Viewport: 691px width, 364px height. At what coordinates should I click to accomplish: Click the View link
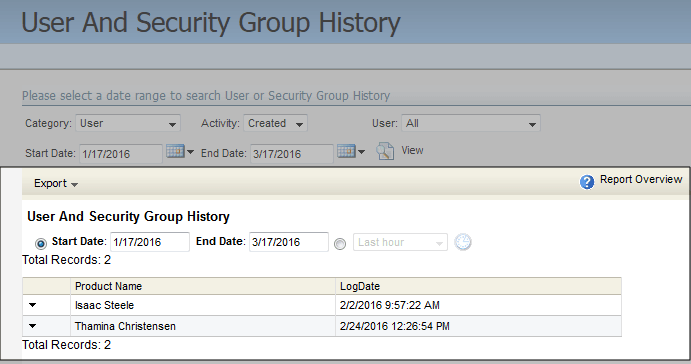pyautogui.click(x=412, y=150)
